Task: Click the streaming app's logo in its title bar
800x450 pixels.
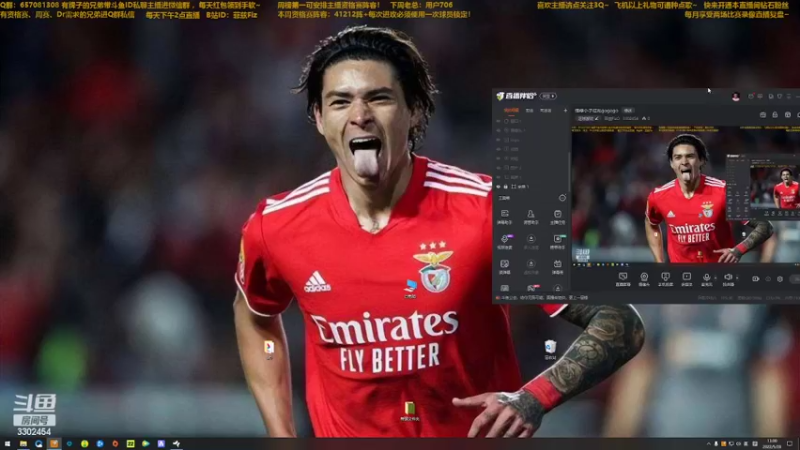Action: click(x=516, y=96)
